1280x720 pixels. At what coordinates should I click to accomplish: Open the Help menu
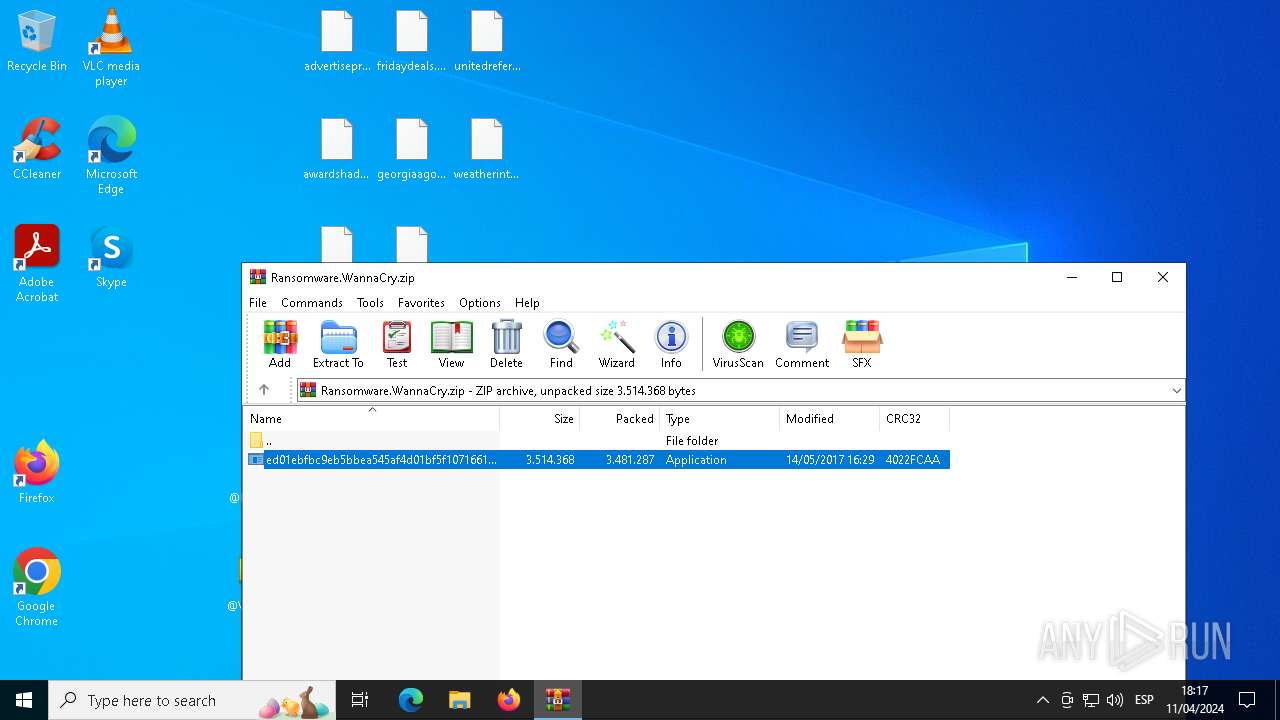(x=527, y=302)
